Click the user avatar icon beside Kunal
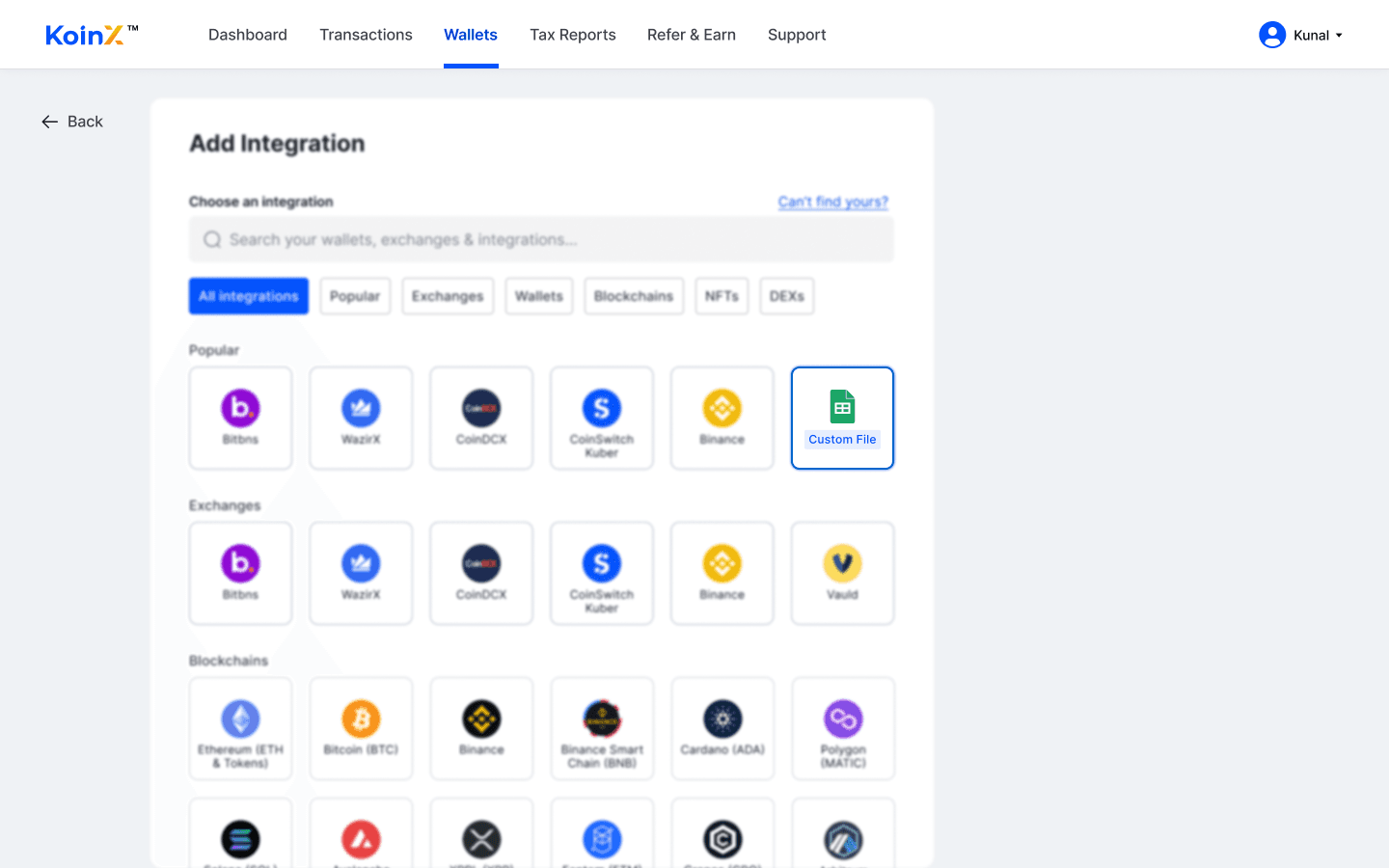 click(x=1272, y=35)
